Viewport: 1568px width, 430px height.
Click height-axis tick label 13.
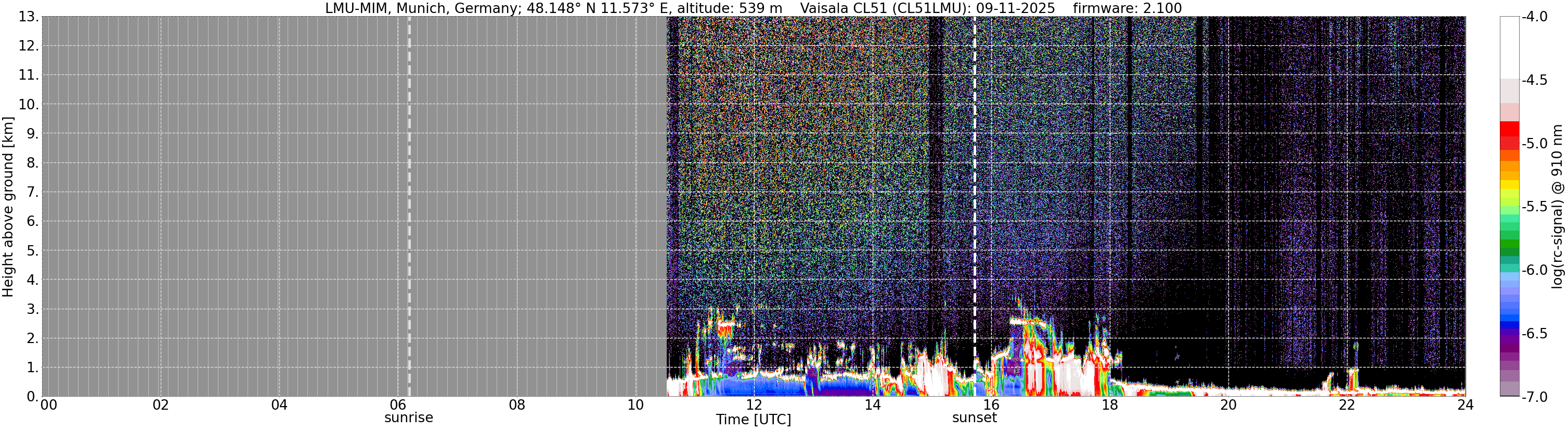(29, 17)
